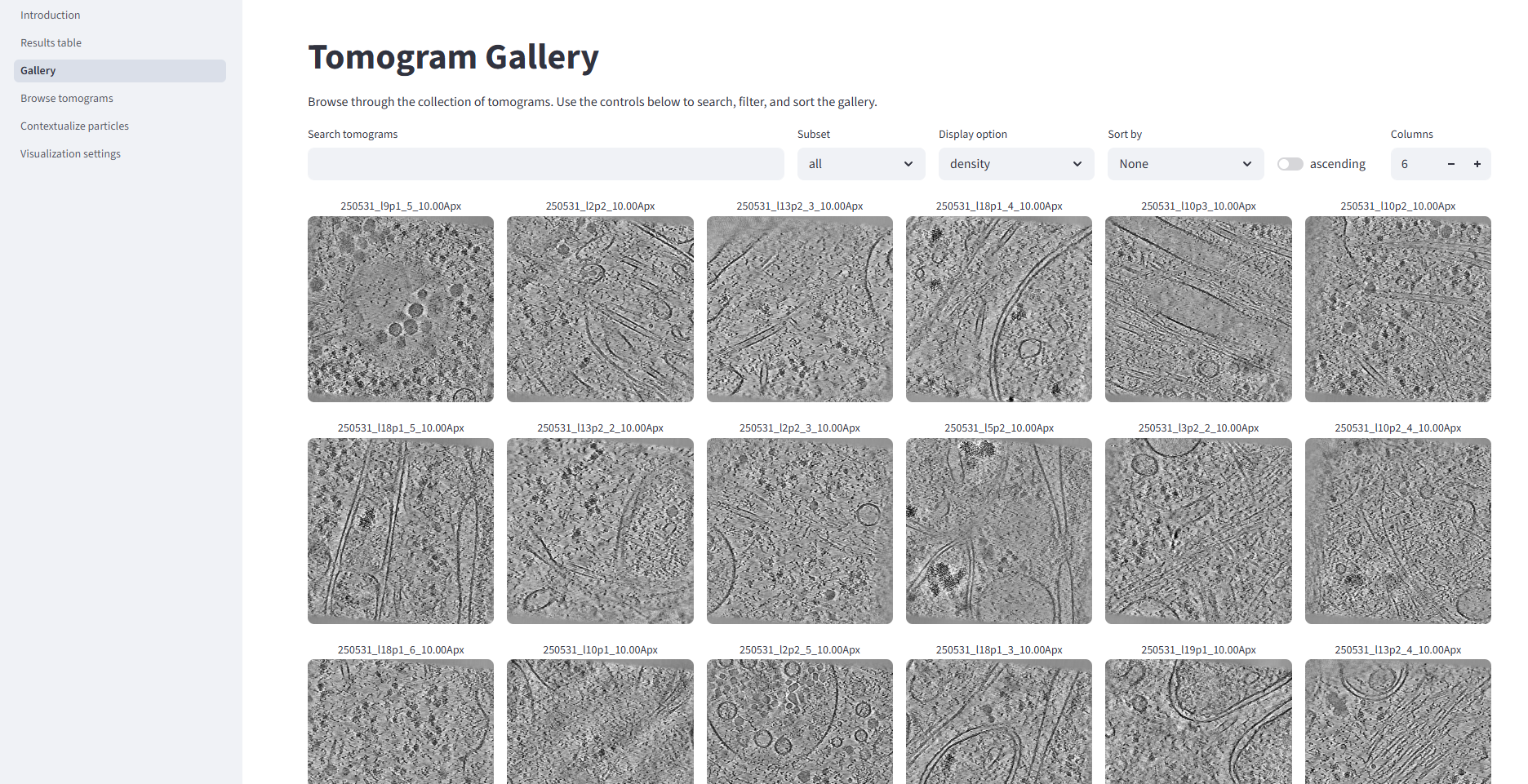Open the Introduction page in sidebar
The height and width of the screenshot is (784, 1528).
coord(119,16)
